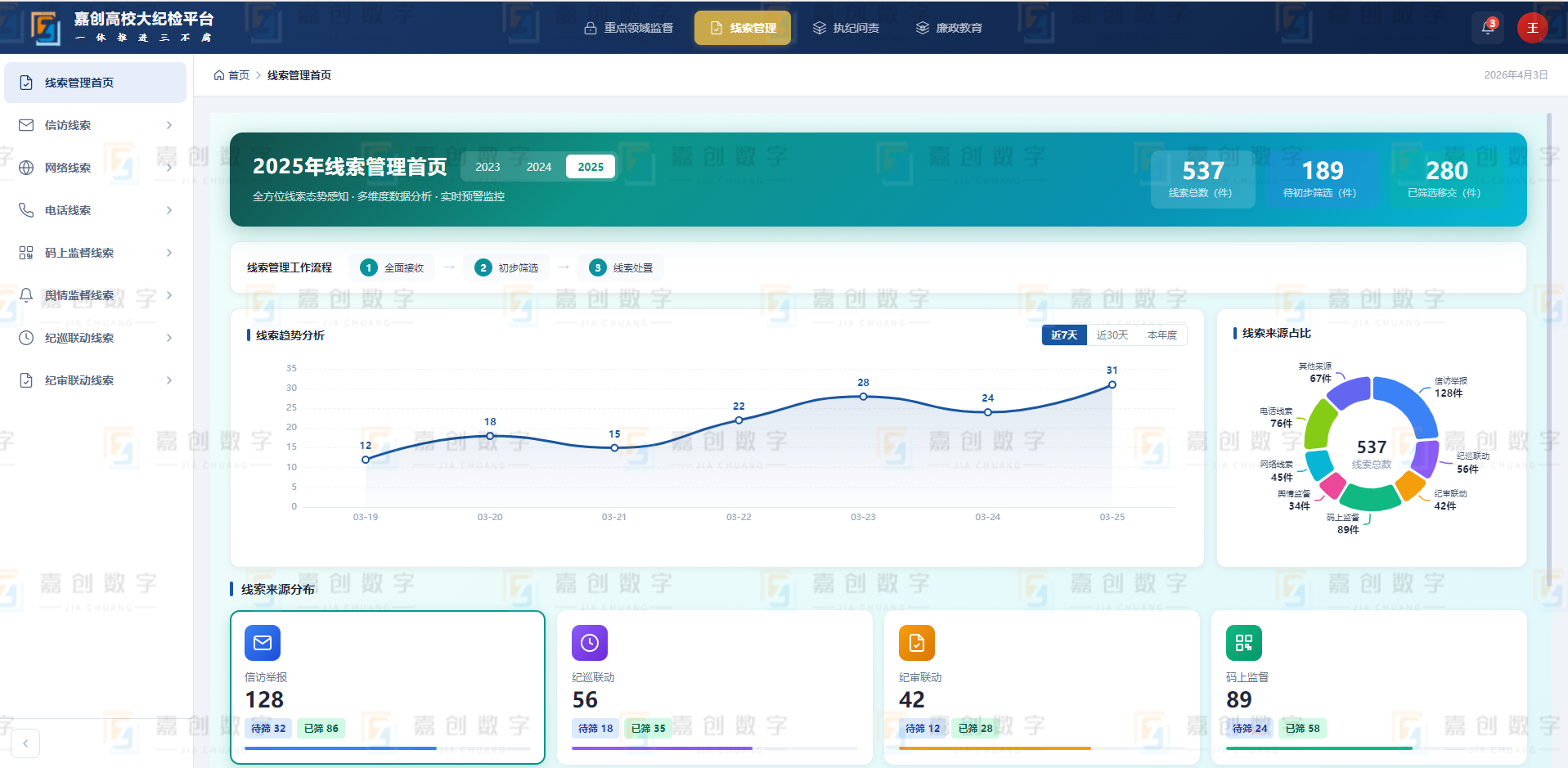Expand 电话线索 submenu chevron
Screen dimensions: 1568x768
(169, 210)
